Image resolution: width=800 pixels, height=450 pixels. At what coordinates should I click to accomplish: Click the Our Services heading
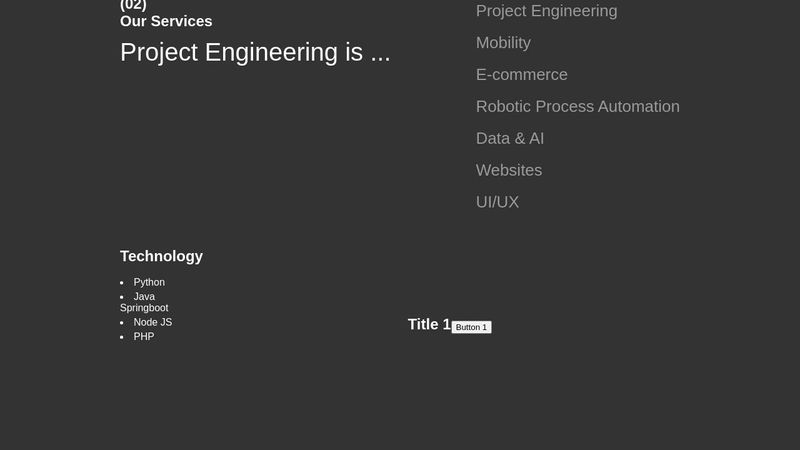166,21
